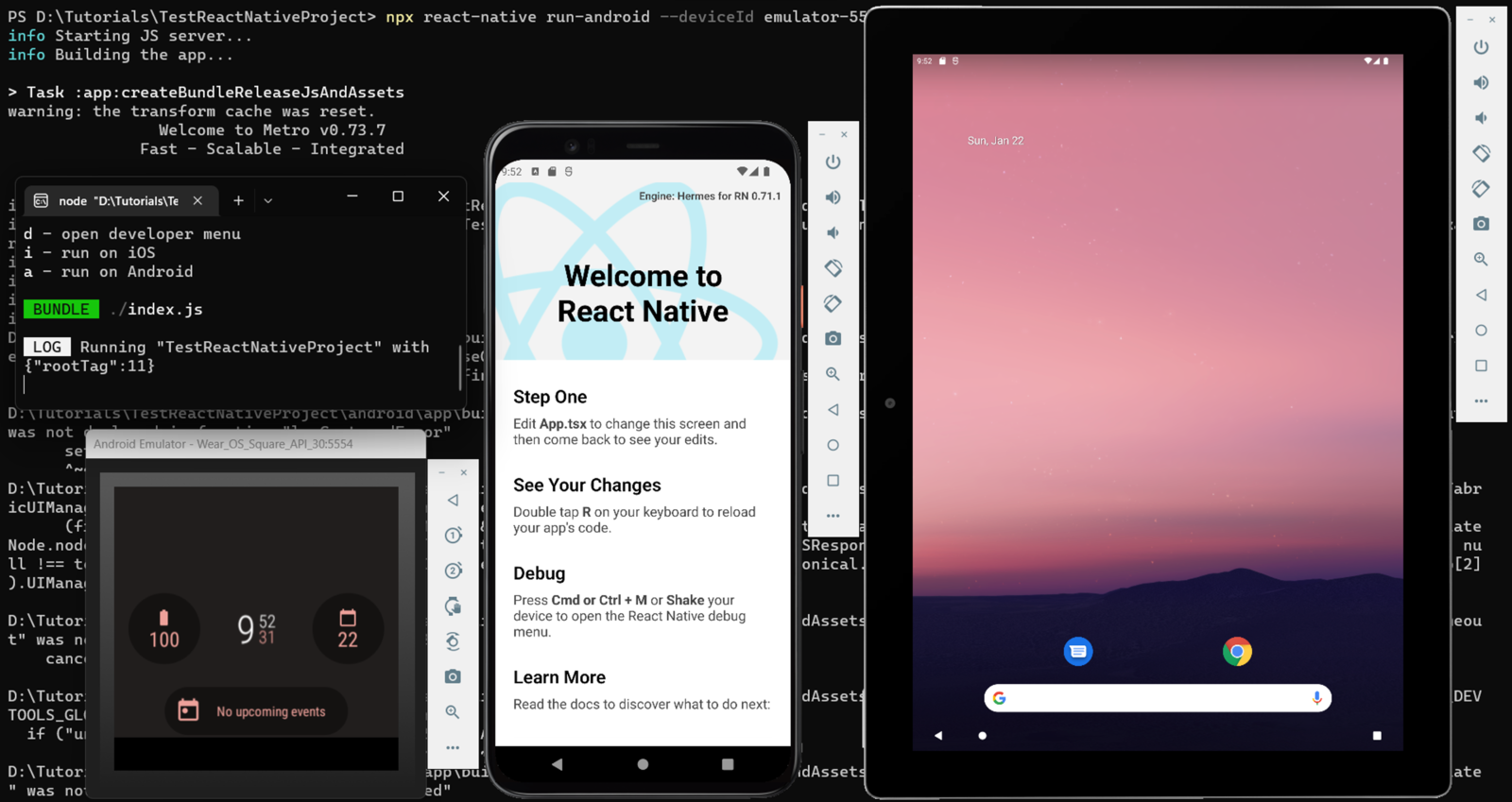
Task: Tap Home on phone screen navigation bar
Action: [643, 764]
